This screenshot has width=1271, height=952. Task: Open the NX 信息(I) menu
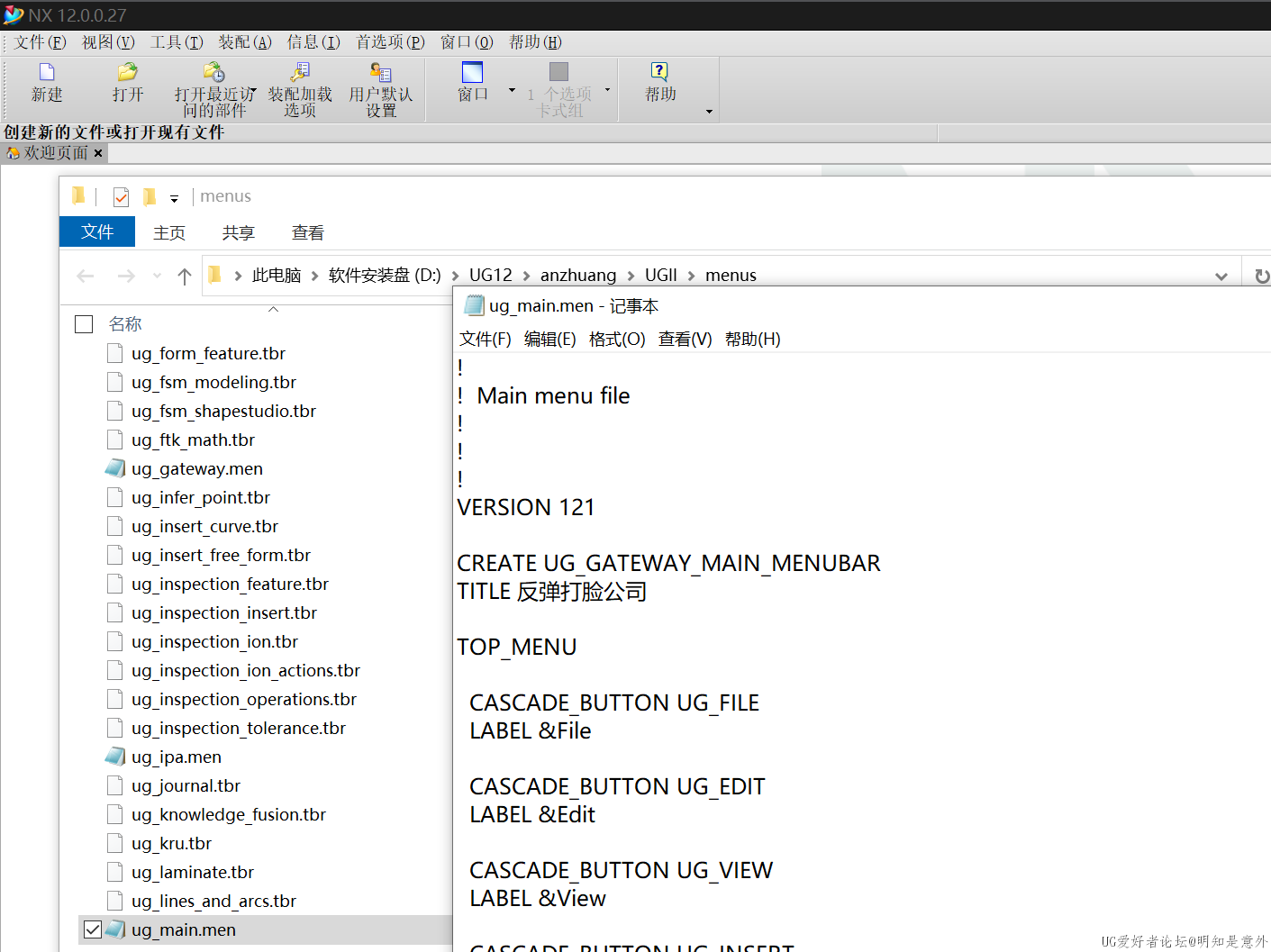tap(313, 42)
